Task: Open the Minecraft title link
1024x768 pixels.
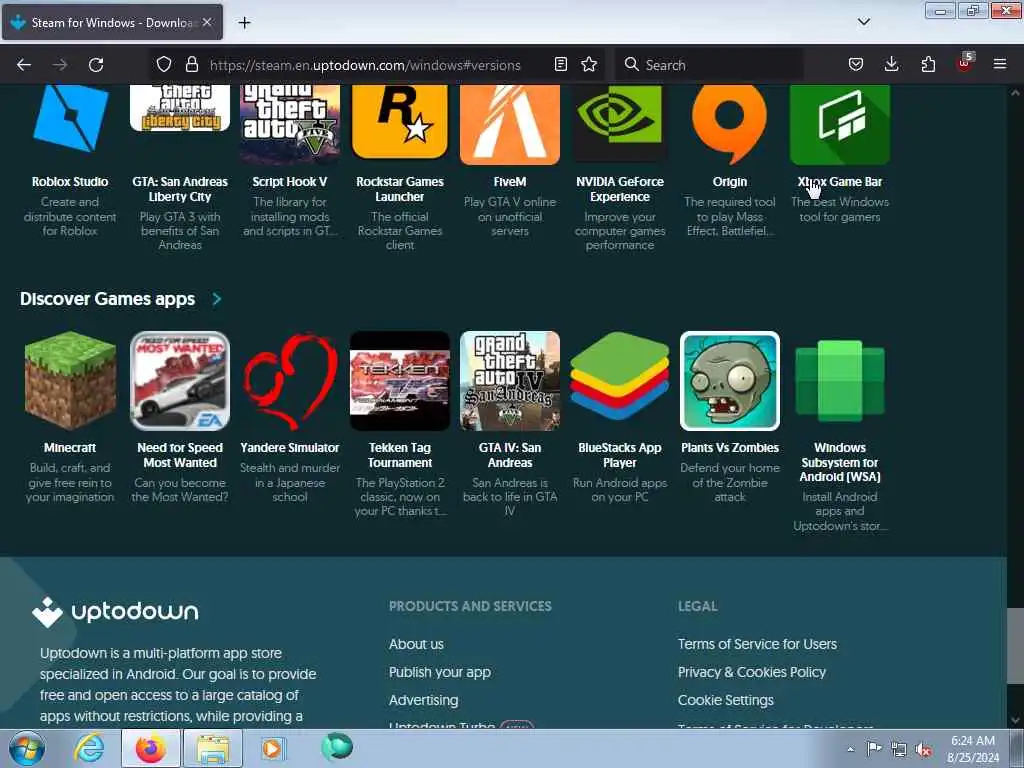Action: click(70, 447)
